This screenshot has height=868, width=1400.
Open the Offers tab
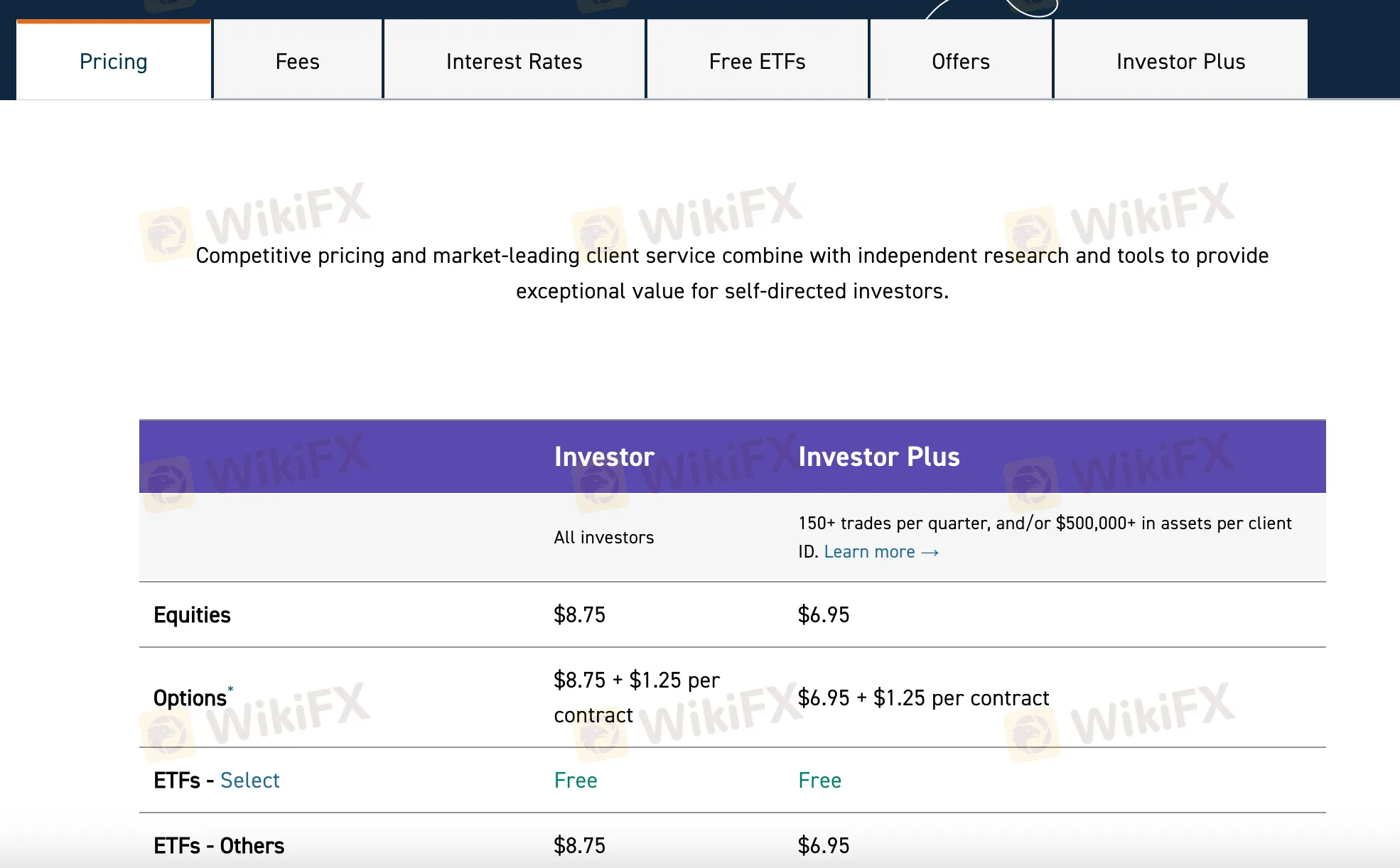[960, 62]
